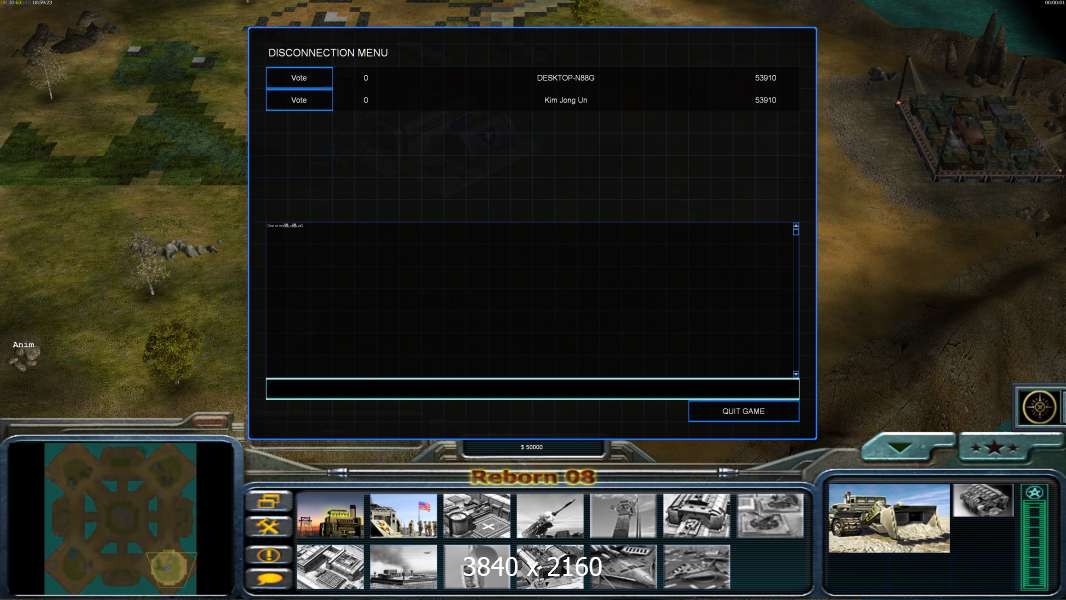1066x600 pixels.
Task: Click the 53910 value in DESKTOP-N88G row
Action: click(766, 78)
